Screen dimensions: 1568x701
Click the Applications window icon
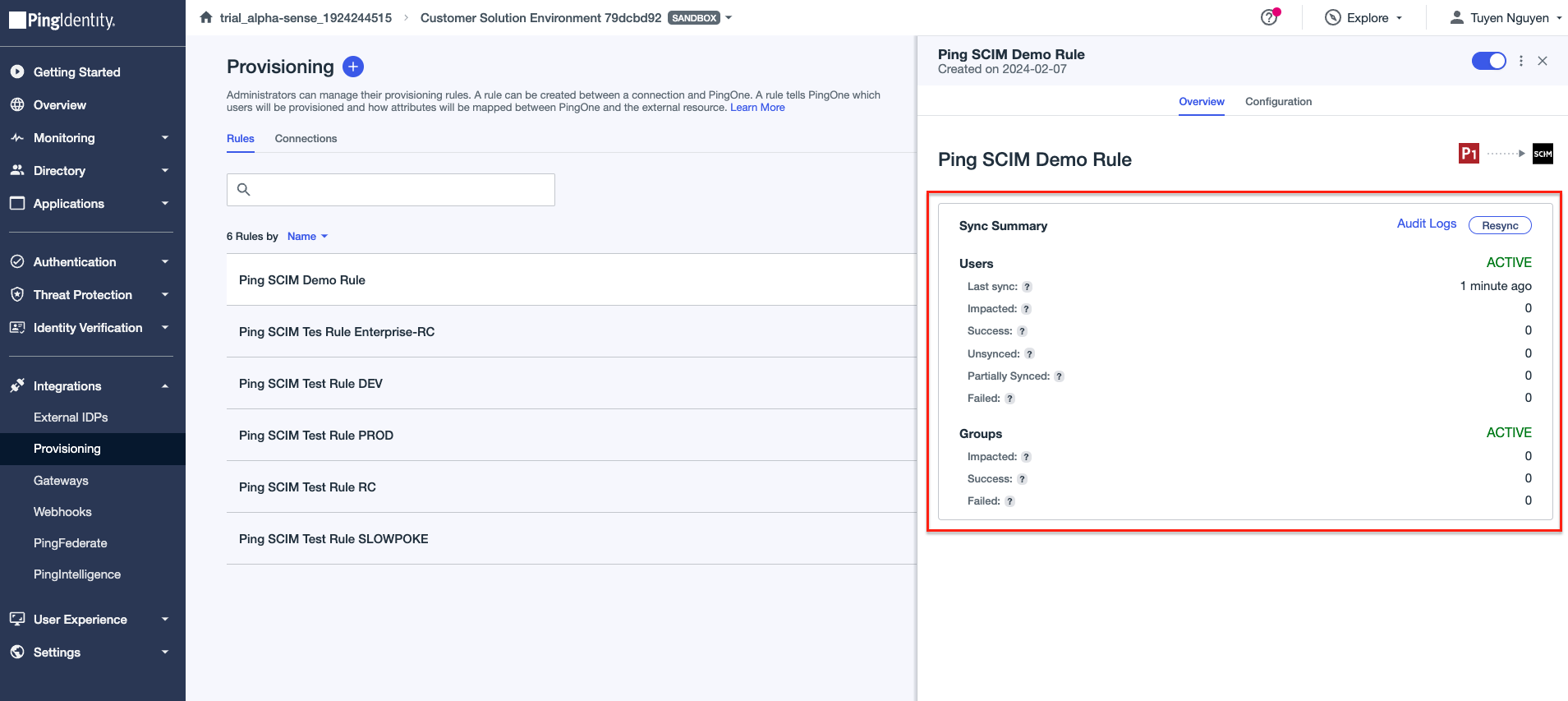[17, 203]
